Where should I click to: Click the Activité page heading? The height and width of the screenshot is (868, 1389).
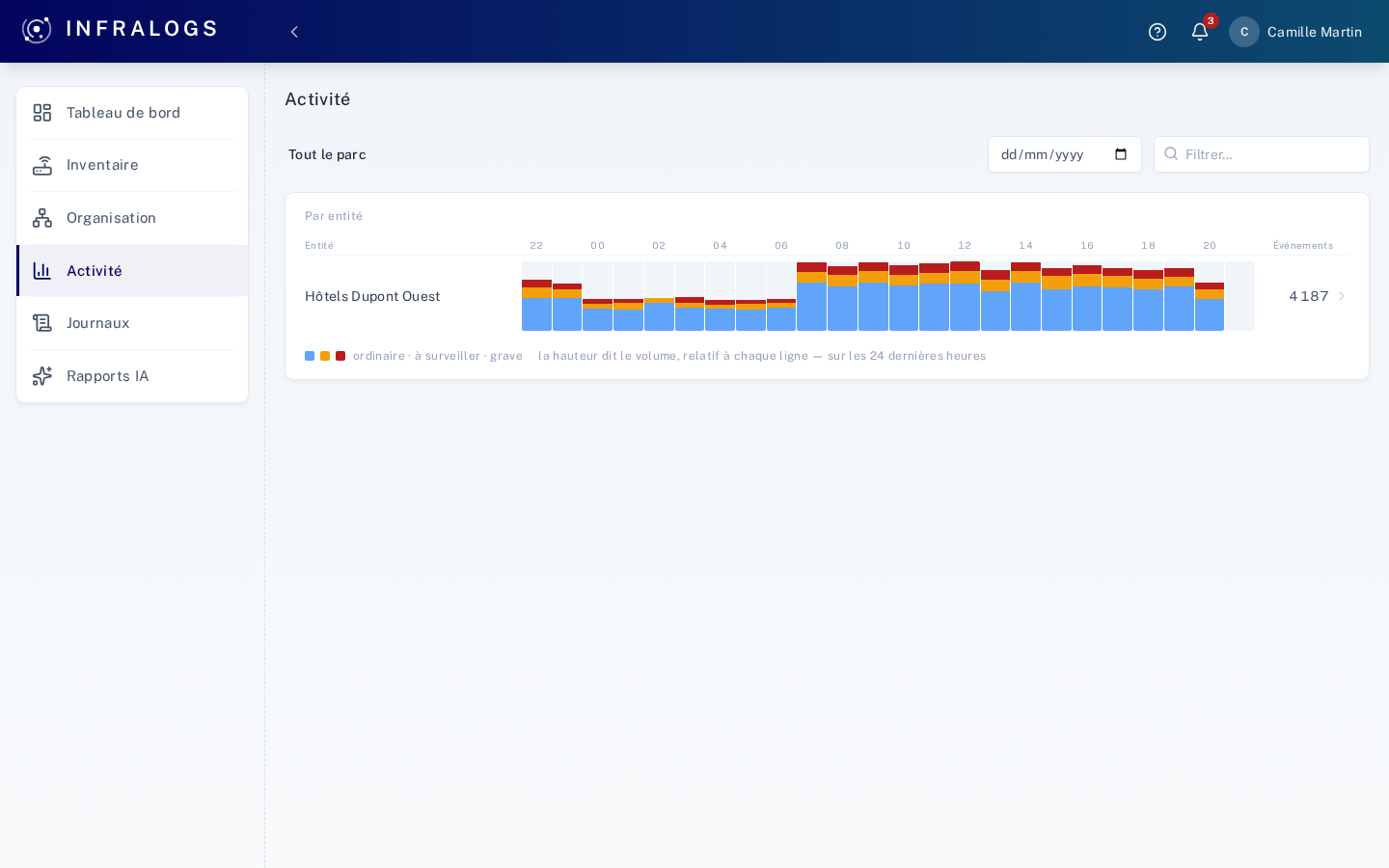(317, 99)
